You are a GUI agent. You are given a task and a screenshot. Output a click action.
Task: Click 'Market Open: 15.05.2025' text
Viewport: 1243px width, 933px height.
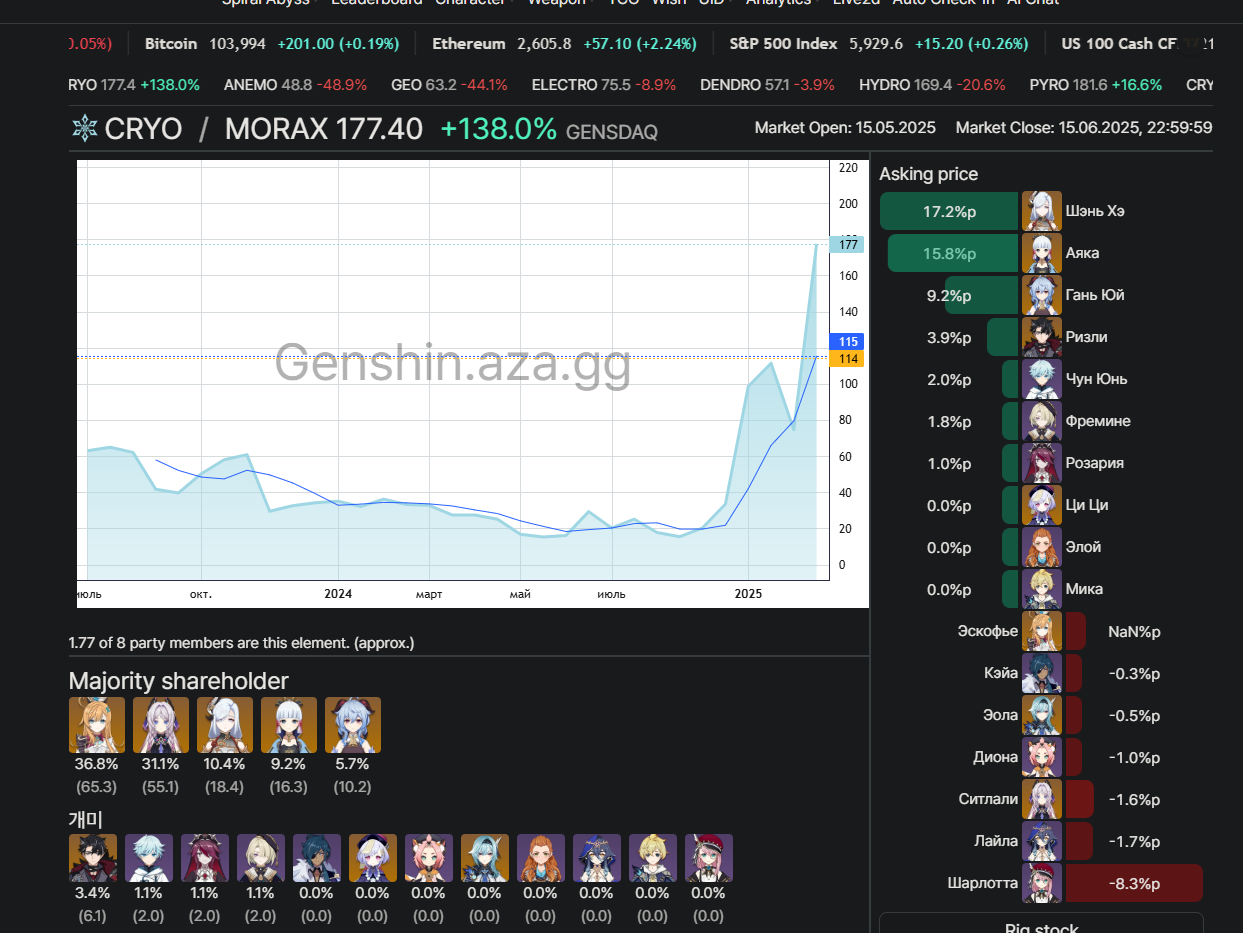tap(845, 128)
